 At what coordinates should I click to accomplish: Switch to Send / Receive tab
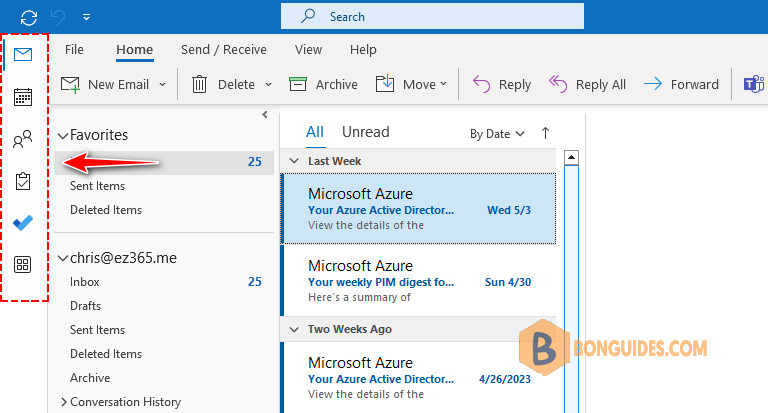tap(224, 49)
